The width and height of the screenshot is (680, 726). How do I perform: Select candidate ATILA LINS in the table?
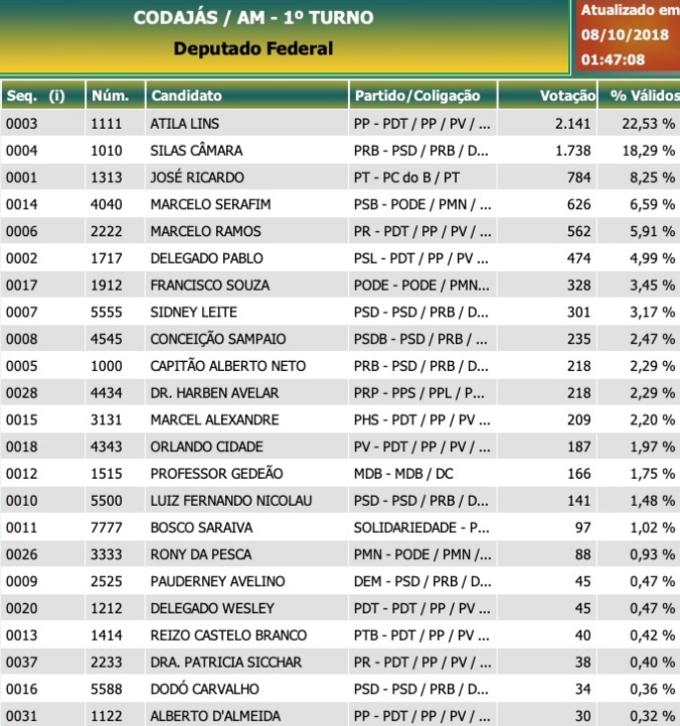(184, 124)
